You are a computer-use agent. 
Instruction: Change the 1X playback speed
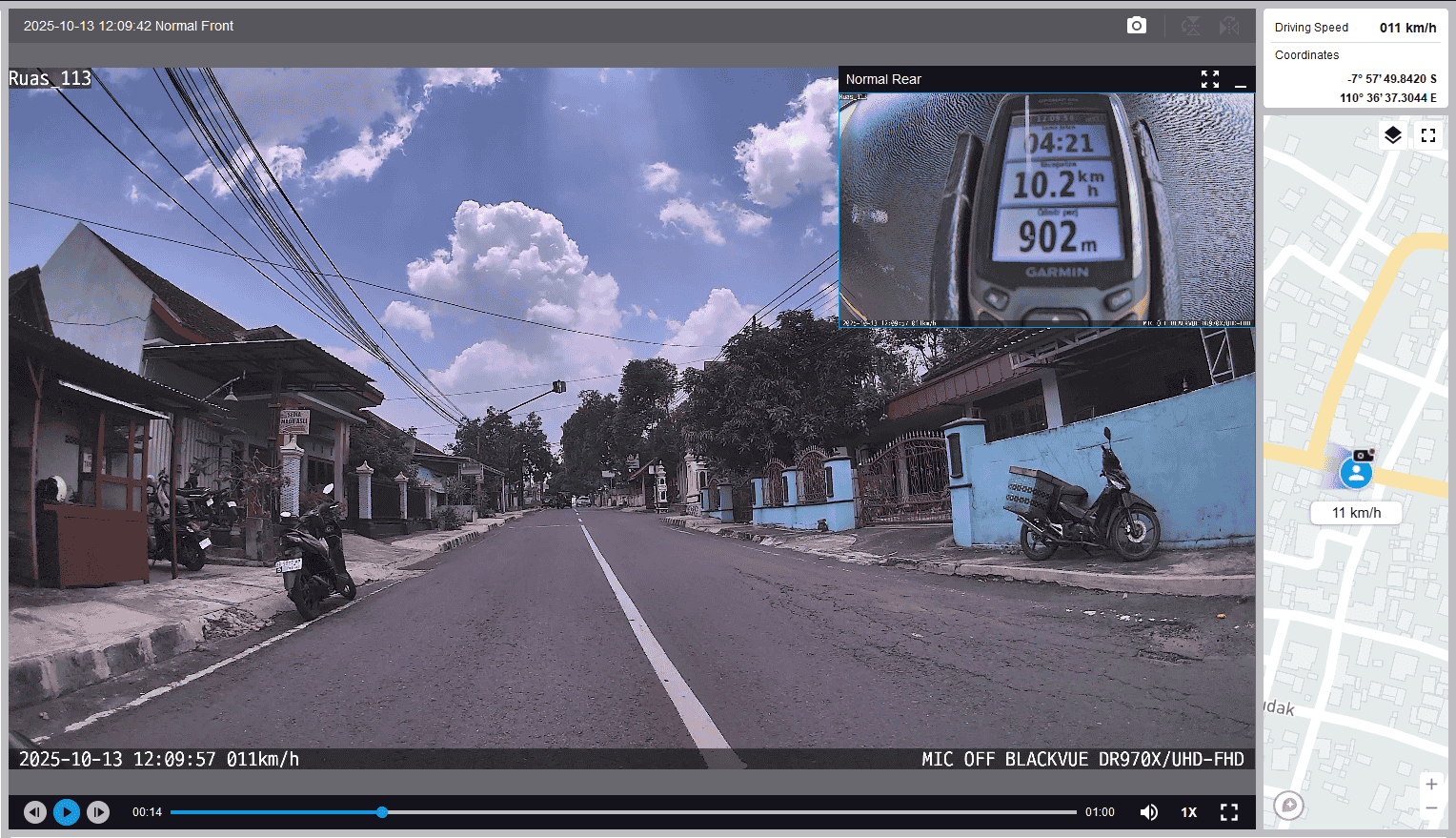[x=1188, y=812]
